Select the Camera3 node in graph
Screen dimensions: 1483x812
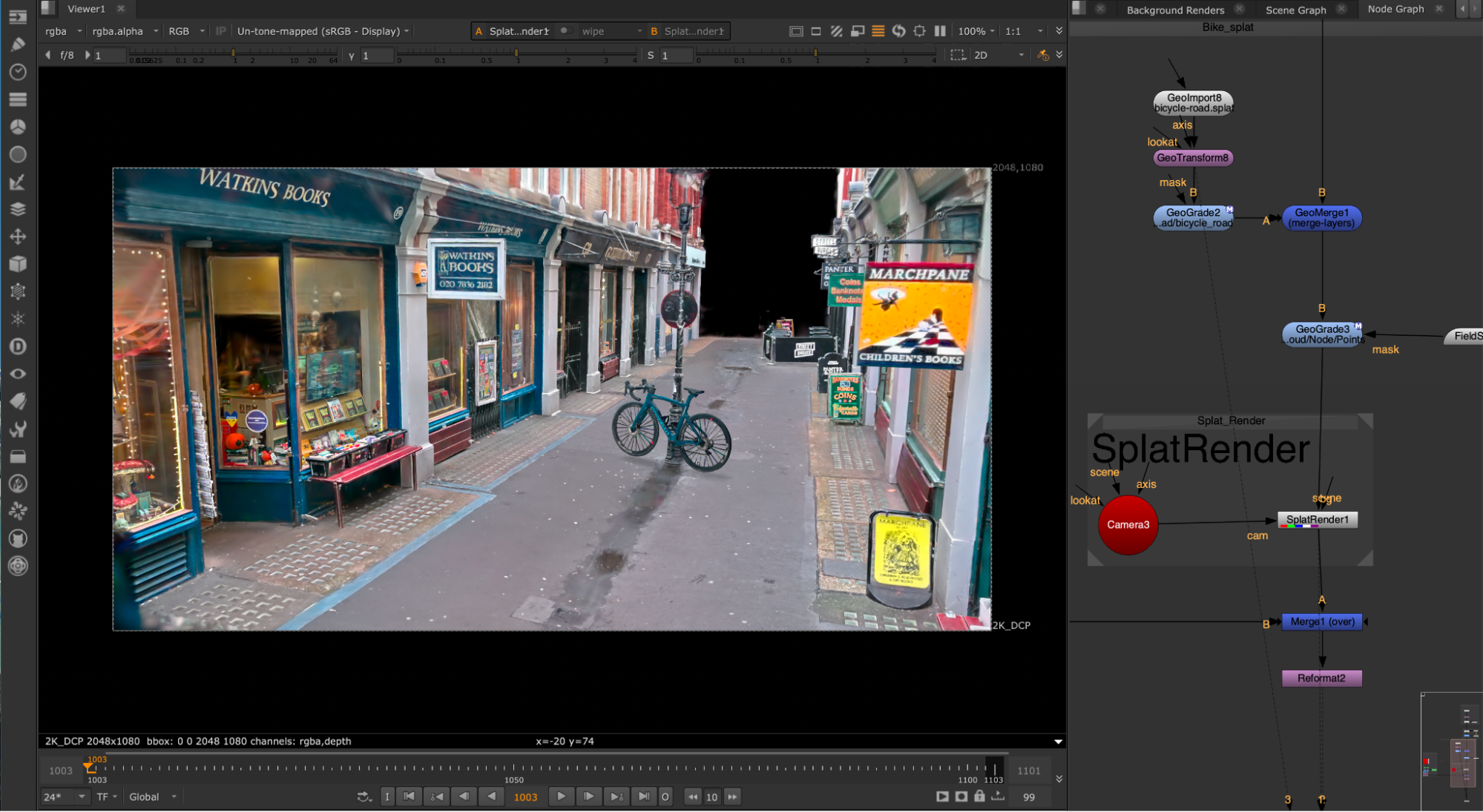coord(1128,525)
